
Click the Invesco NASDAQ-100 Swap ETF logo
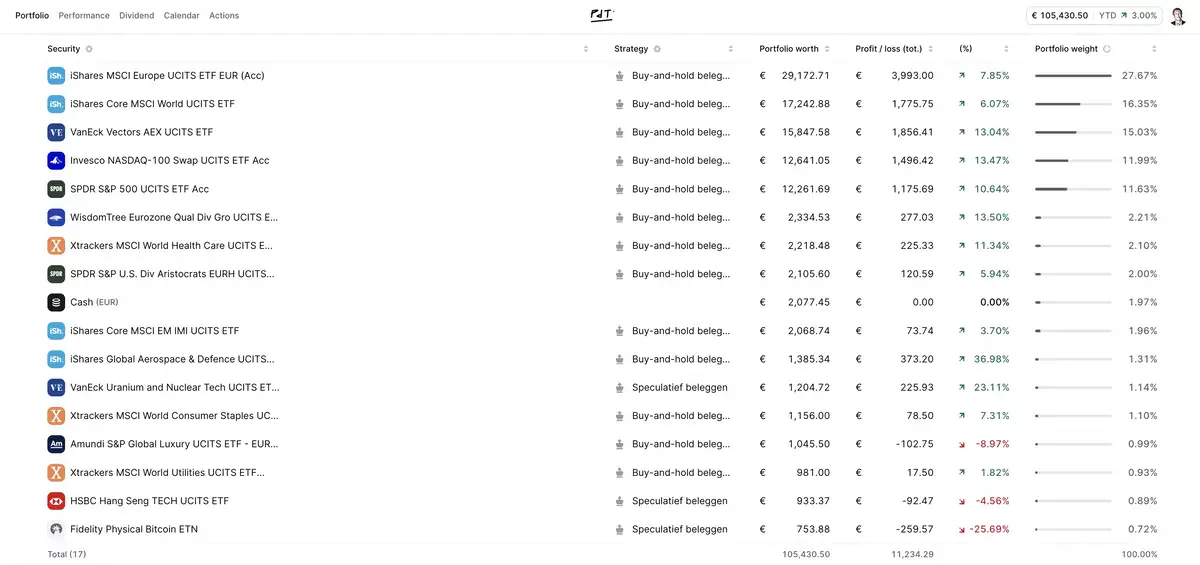click(x=56, y=161)
